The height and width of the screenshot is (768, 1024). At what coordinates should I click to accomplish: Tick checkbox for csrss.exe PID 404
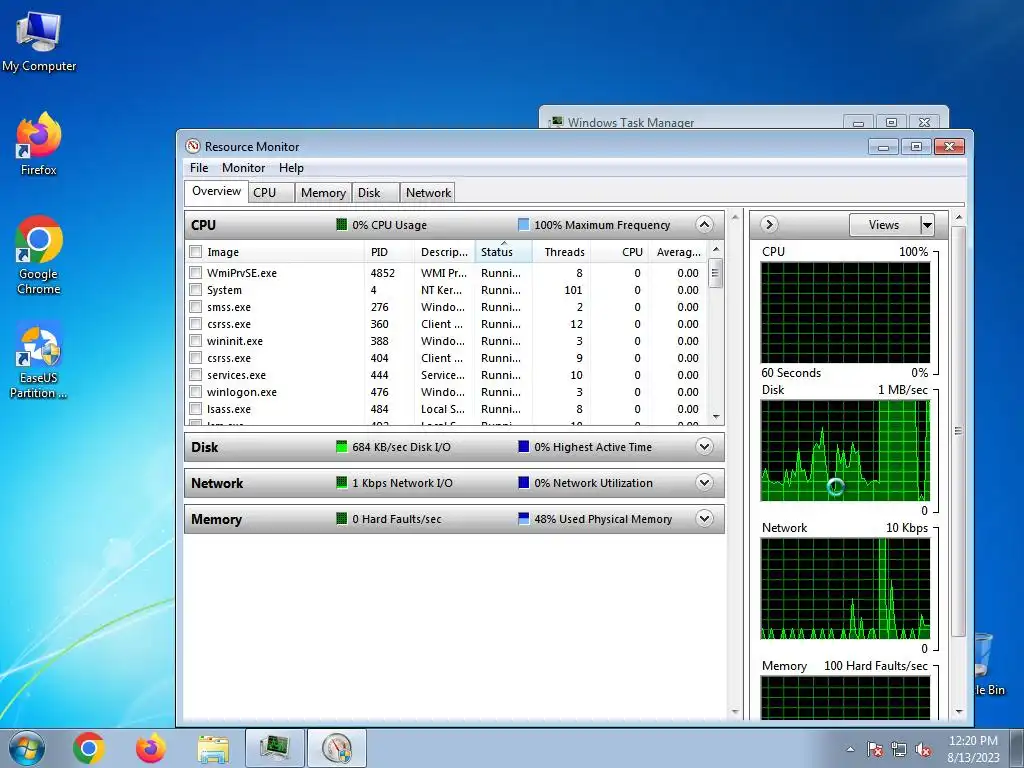click(x=195, y=357)
